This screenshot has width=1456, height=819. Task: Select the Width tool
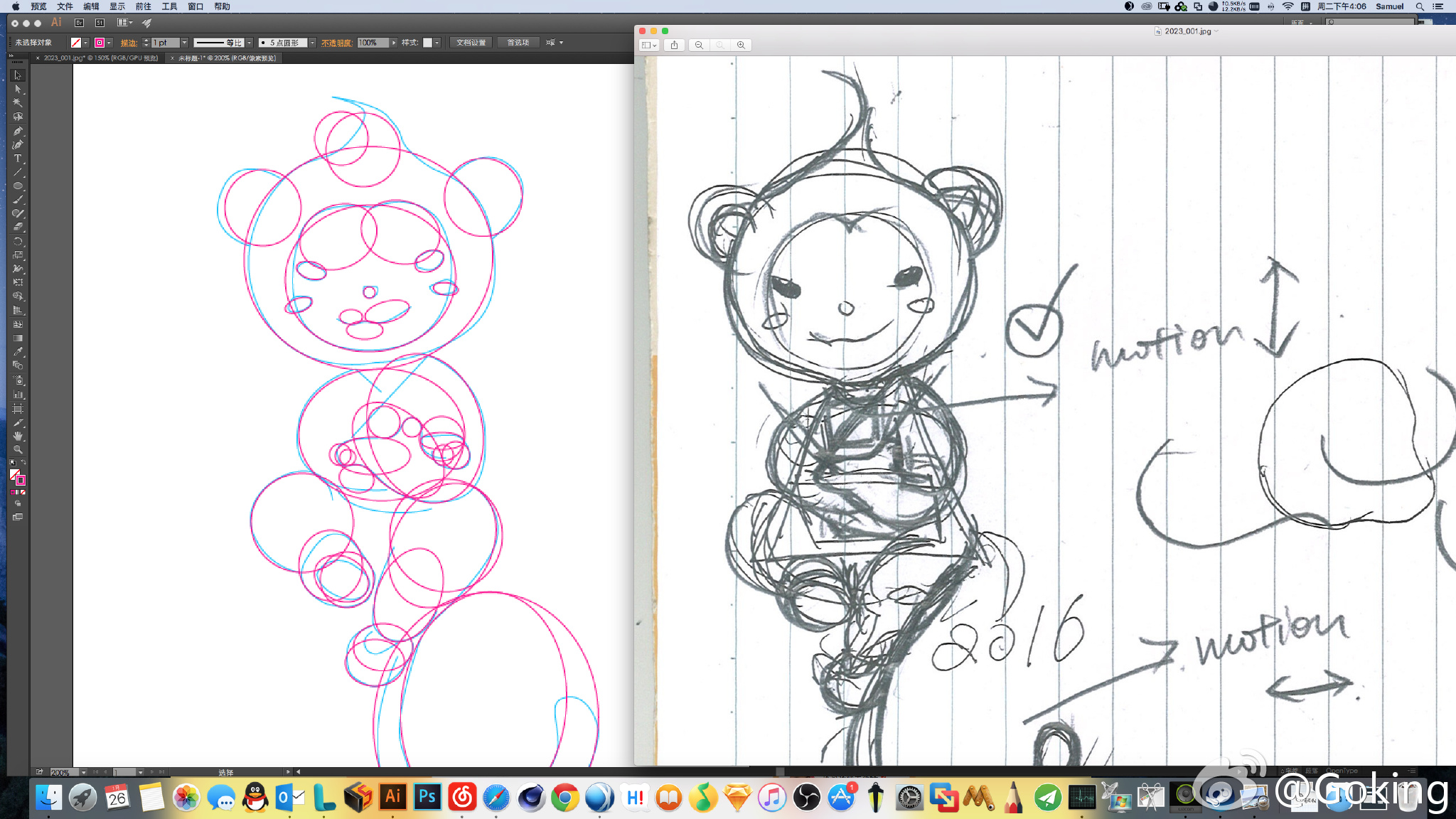pyautogui.click(x=18, y=269)
